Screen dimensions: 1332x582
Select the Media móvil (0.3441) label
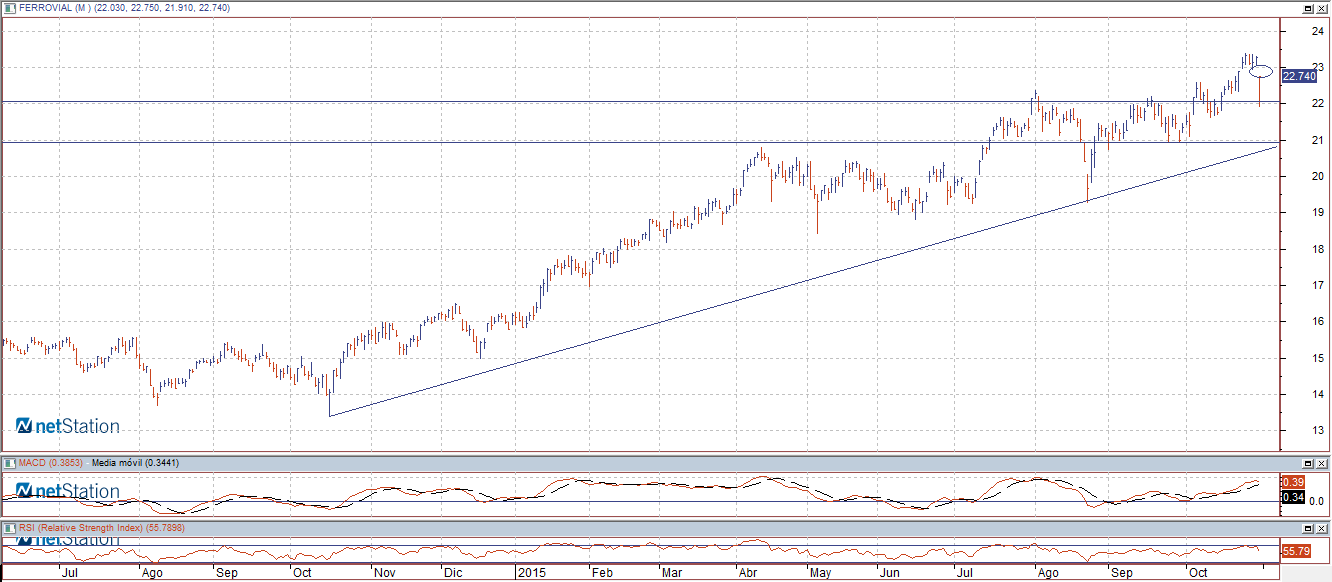(x=133, y=463)
